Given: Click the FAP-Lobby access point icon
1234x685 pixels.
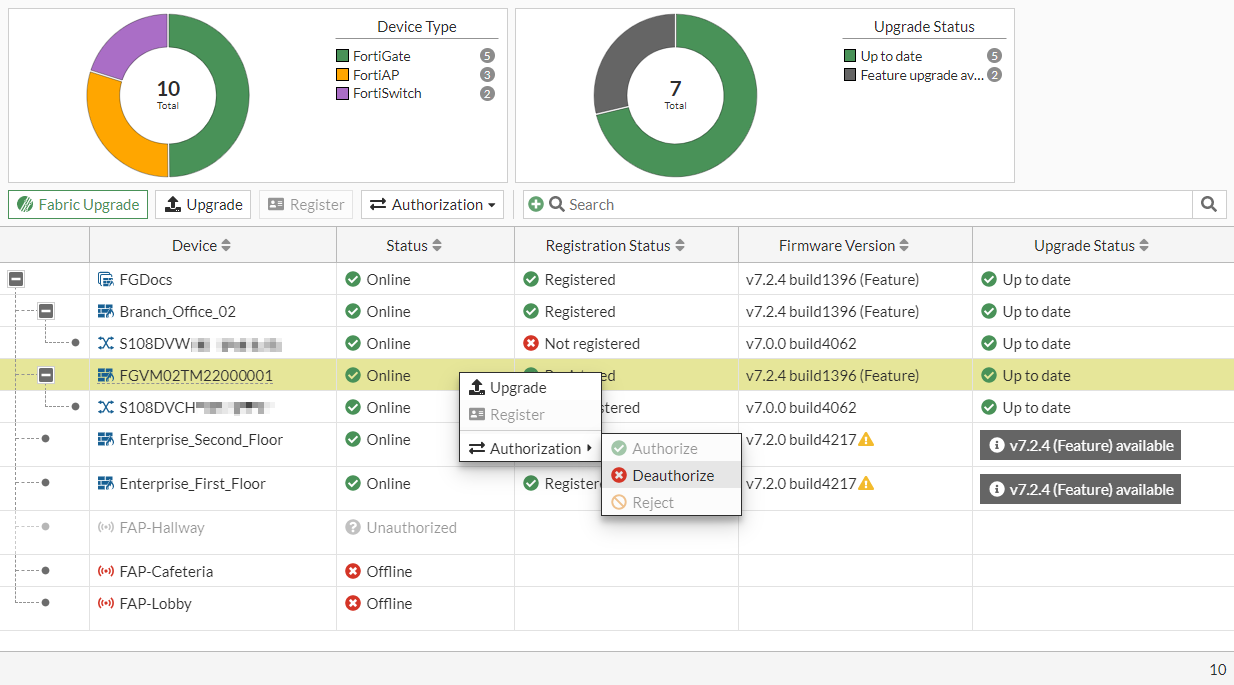Looking at the screenshot, I should [105, 603].
